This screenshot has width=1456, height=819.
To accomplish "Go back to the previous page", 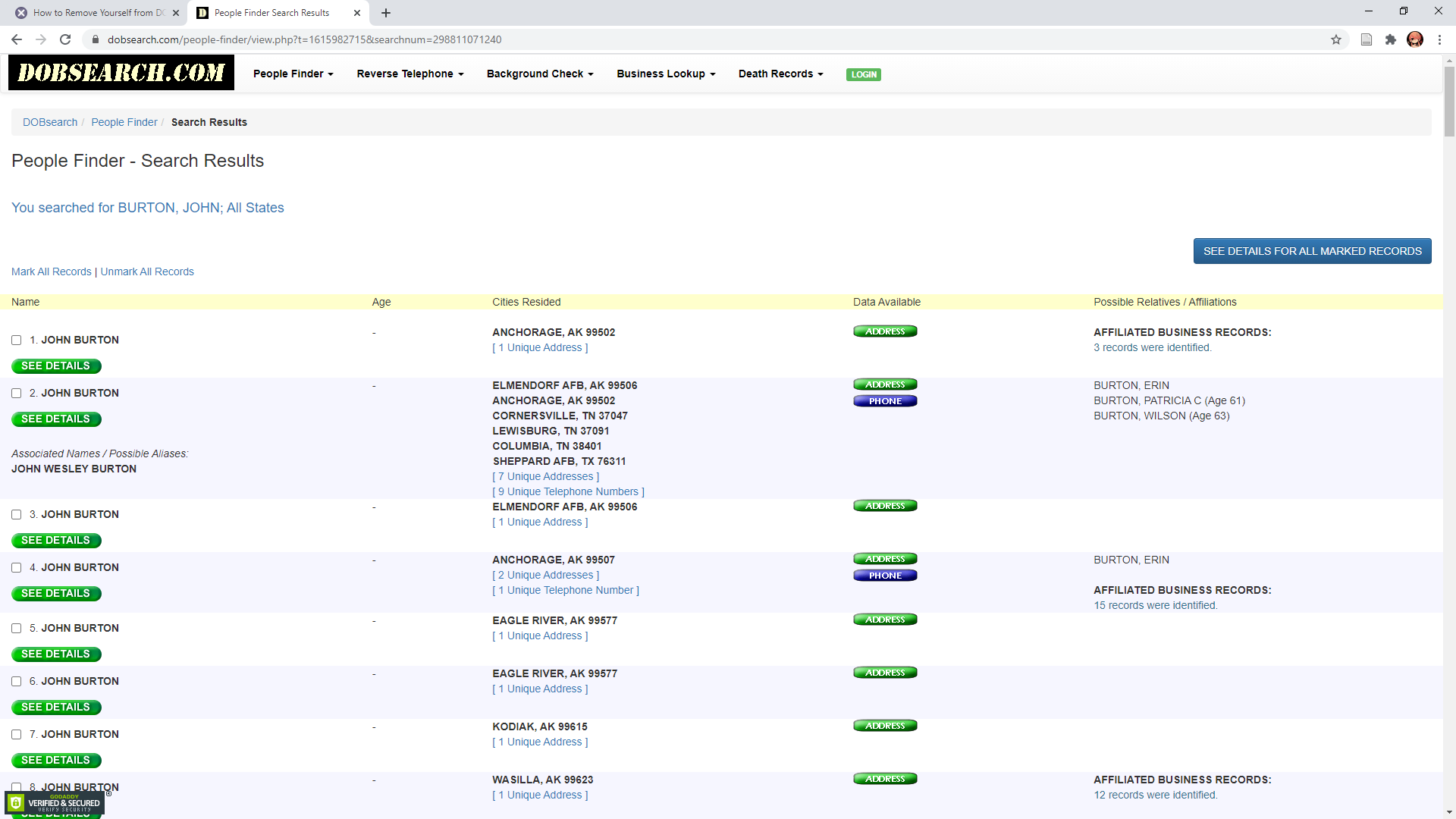I will click(x=17, y=39).
